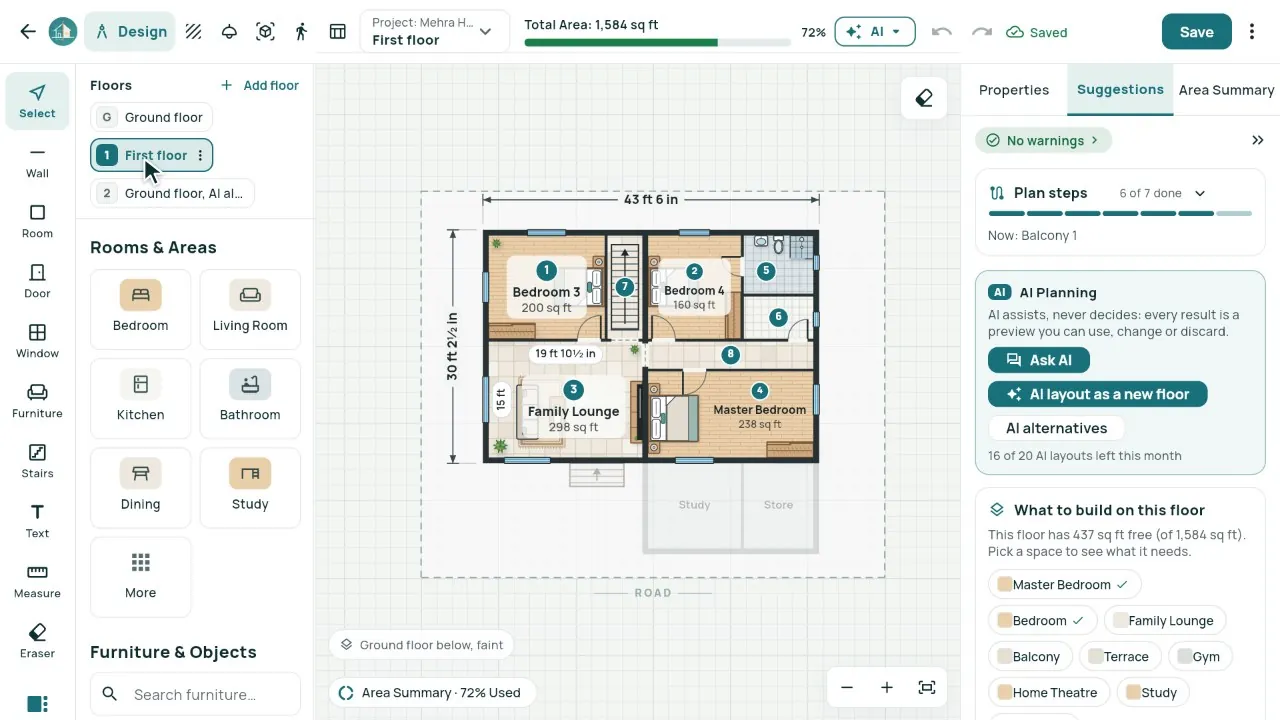Expand the No warnings indicator
Image resolution: width=1280 pixels, height=720 pixels.
pyautogui.click(x=1043, y=141)
